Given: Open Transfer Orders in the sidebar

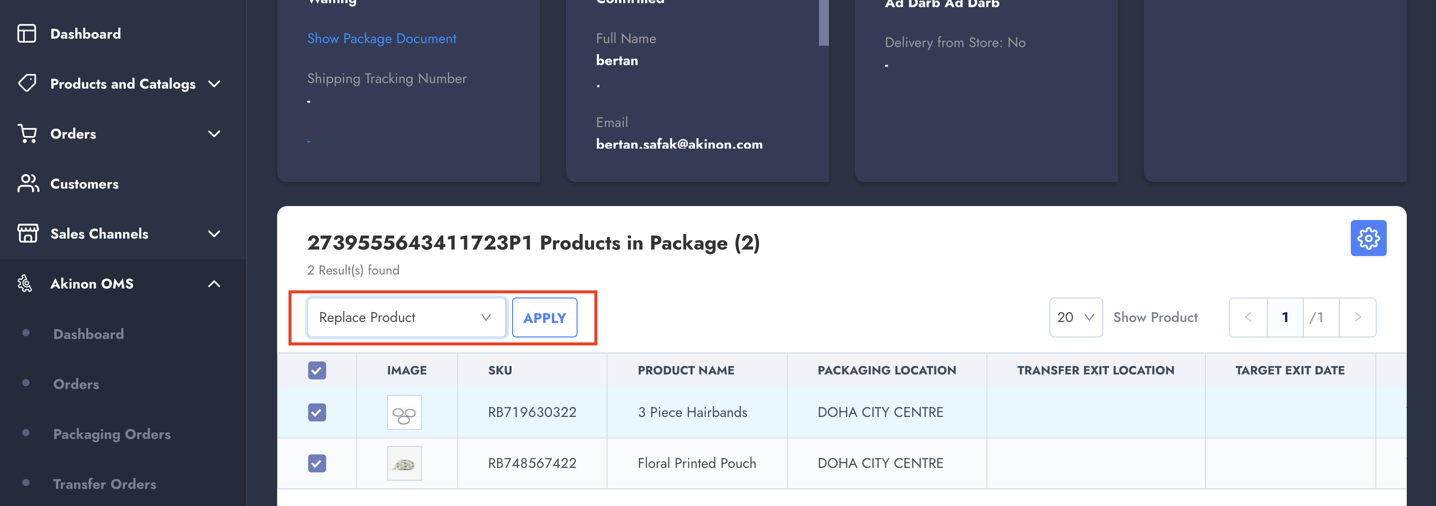Looking at the screenshot, I should pos(105,484).
